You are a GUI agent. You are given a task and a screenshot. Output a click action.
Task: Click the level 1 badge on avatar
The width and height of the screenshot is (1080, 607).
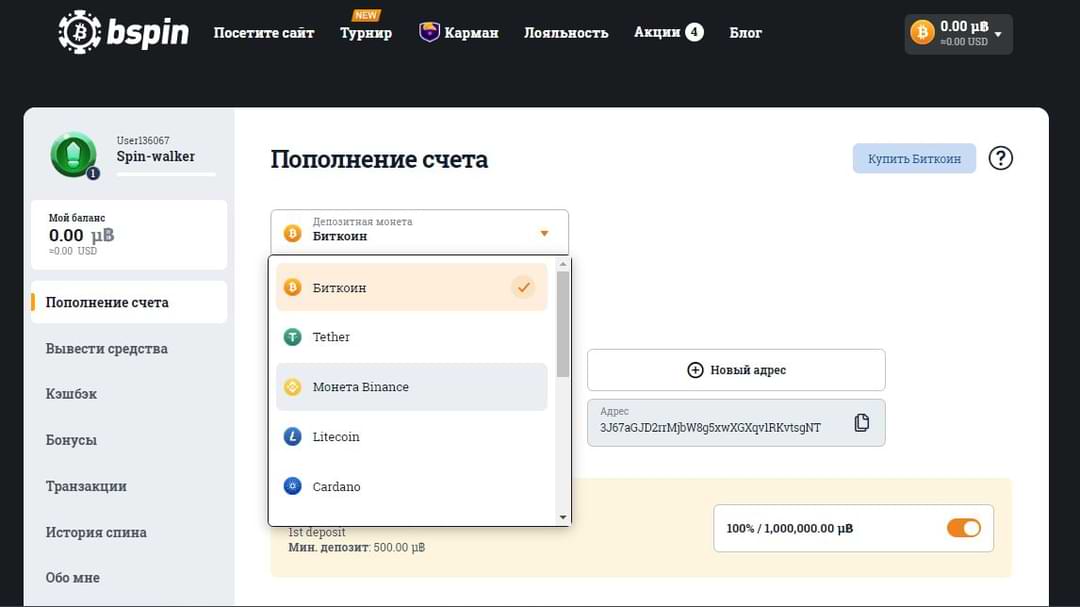93,174
